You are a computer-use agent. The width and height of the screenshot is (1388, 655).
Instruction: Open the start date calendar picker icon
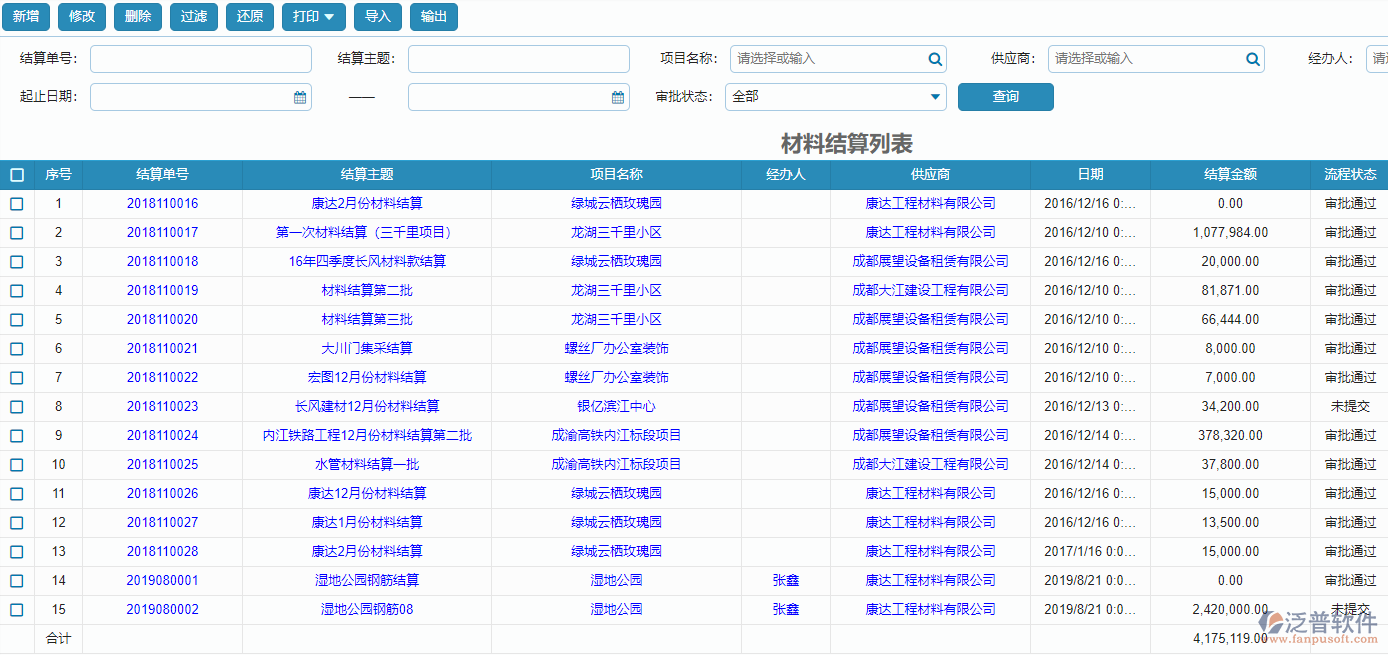[298, 96]
